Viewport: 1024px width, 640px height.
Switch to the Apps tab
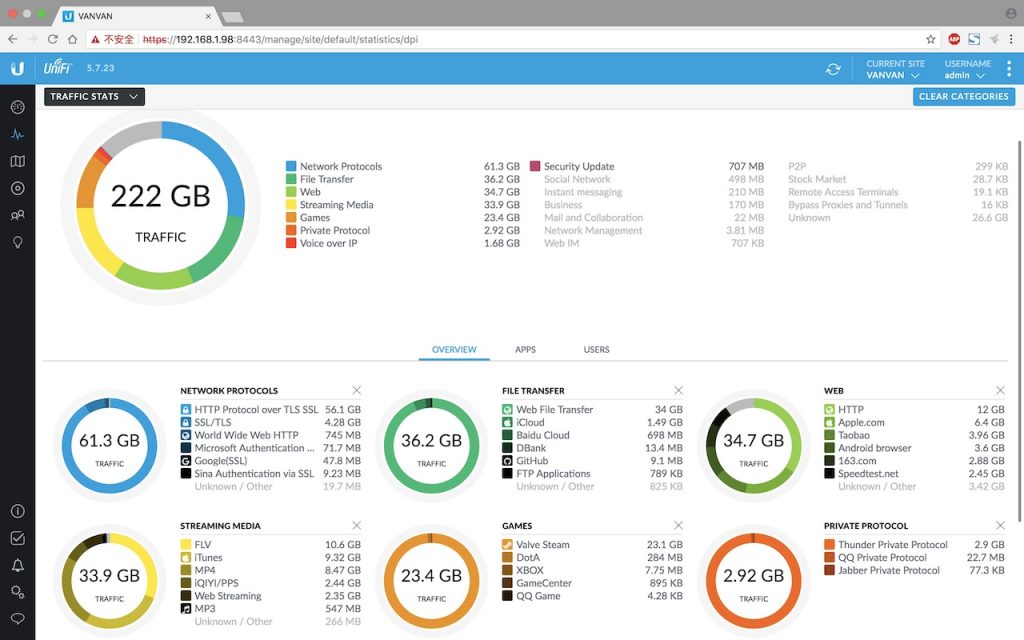pos(525,349)
